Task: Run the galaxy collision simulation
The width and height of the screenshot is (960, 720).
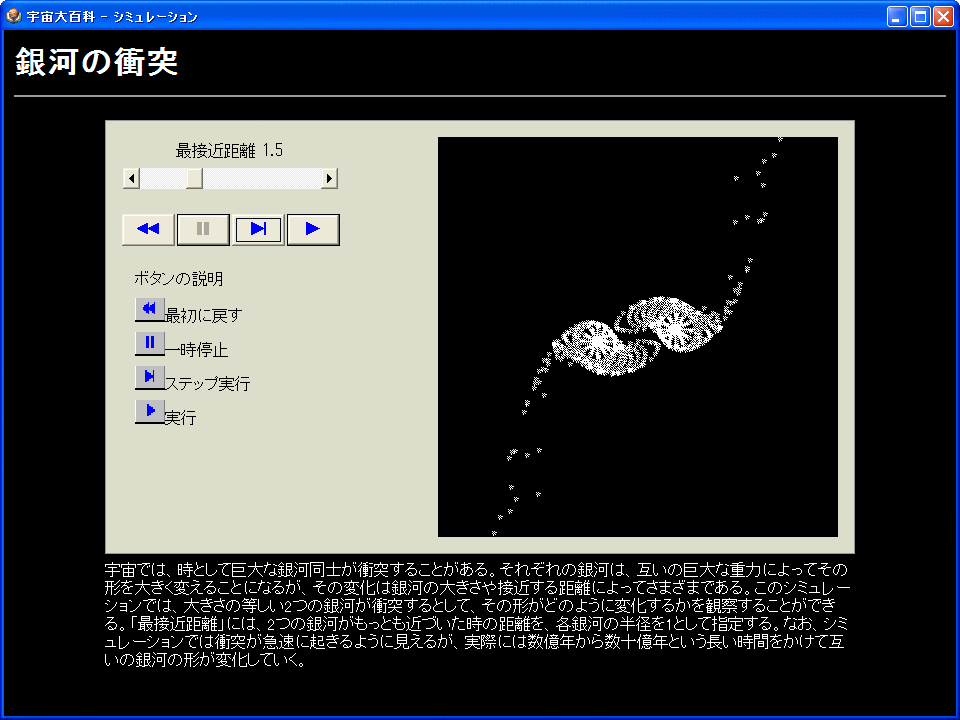Action: [x=313, y=230]
